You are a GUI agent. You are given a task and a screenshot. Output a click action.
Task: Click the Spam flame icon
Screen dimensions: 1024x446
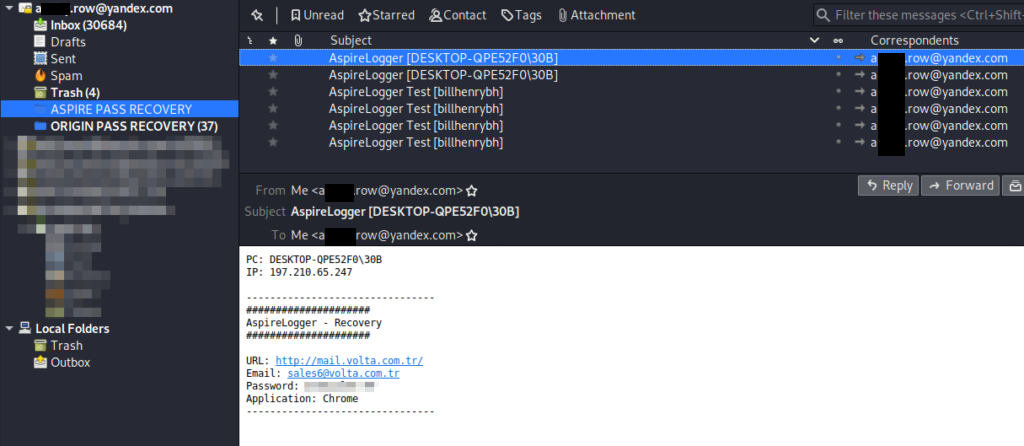(x=40, y=76)
